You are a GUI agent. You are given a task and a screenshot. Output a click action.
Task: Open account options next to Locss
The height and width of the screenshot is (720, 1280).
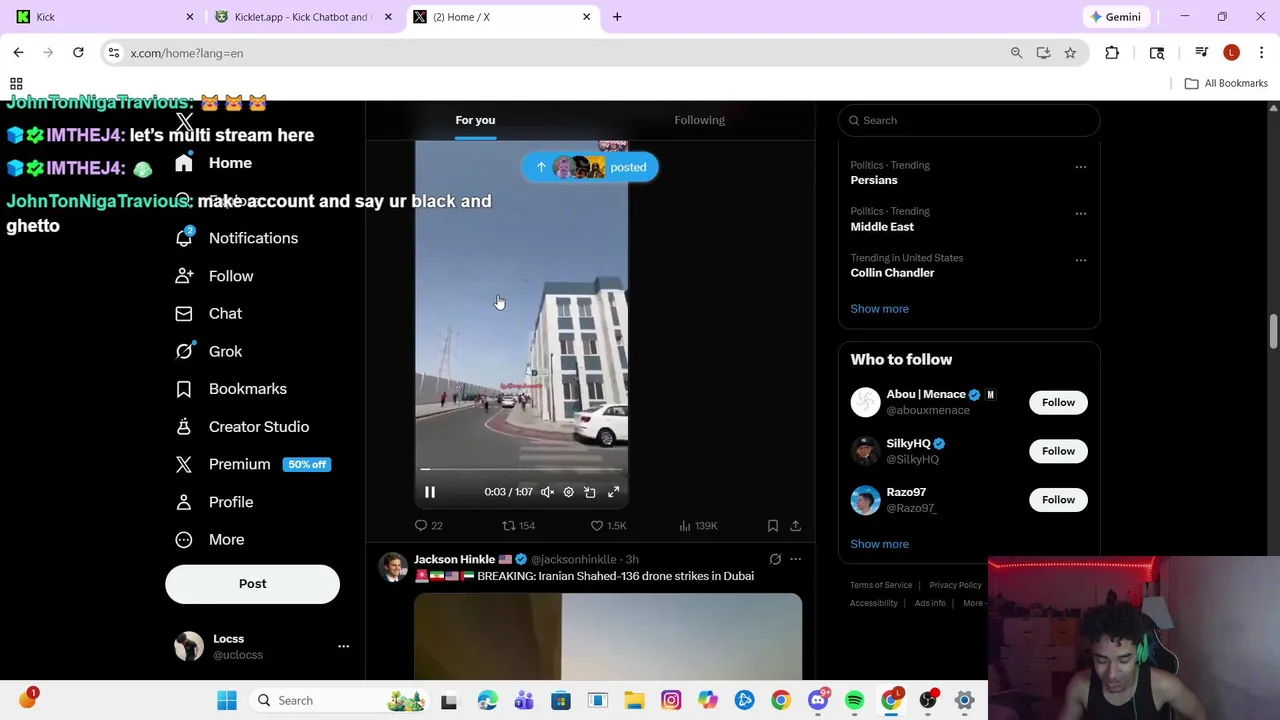coord(343,646)
